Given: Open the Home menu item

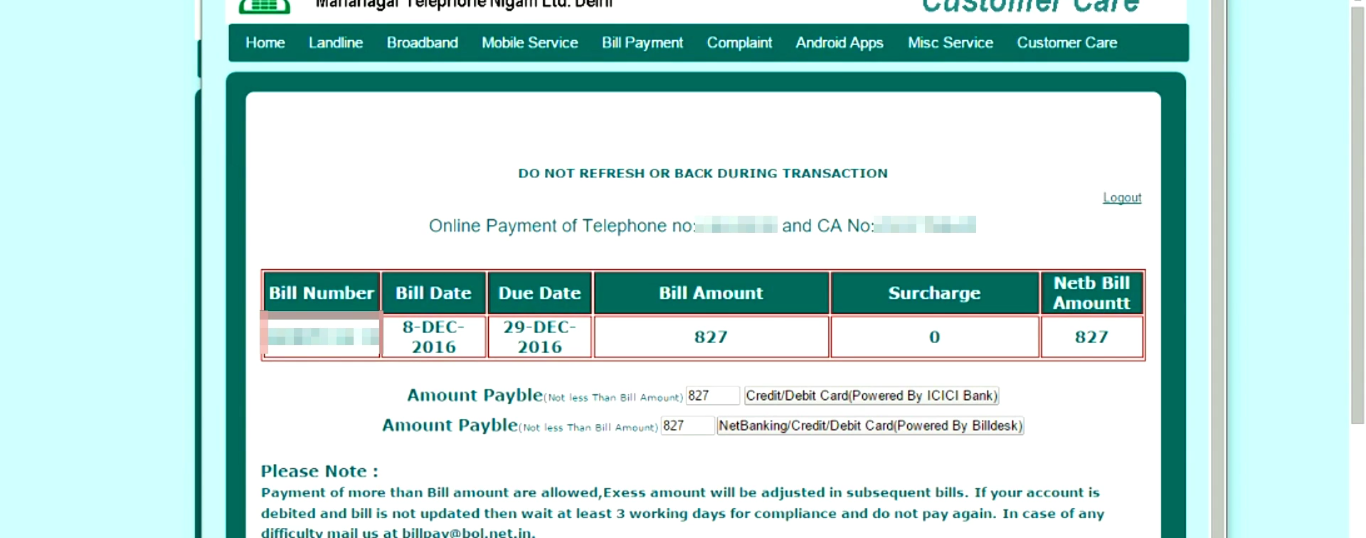Looking at the screenshot, I should (x=265, y=43).
